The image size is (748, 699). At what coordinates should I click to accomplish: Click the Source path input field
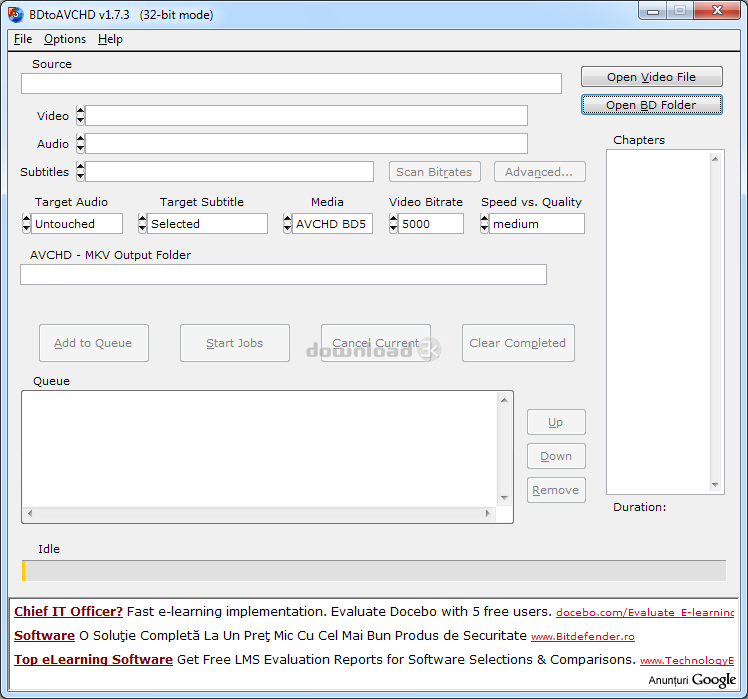click(291, 84)
